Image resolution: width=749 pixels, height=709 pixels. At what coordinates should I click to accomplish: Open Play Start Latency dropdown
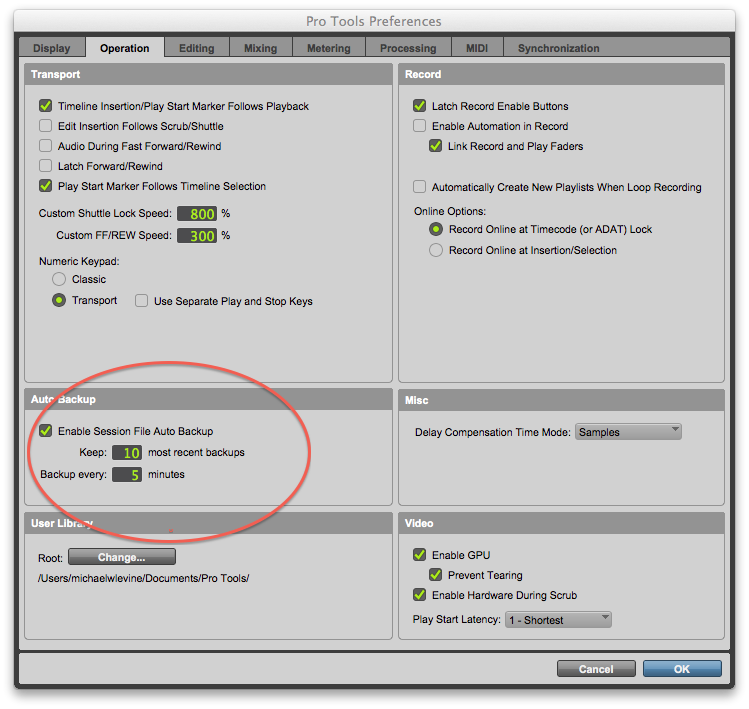pyautogui.click(x=558, y=620)
